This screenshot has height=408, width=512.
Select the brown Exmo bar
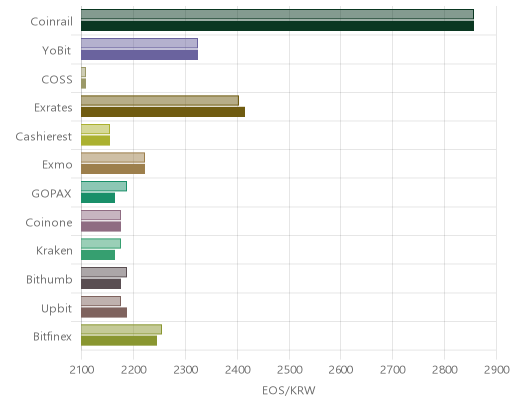(113, 169)
